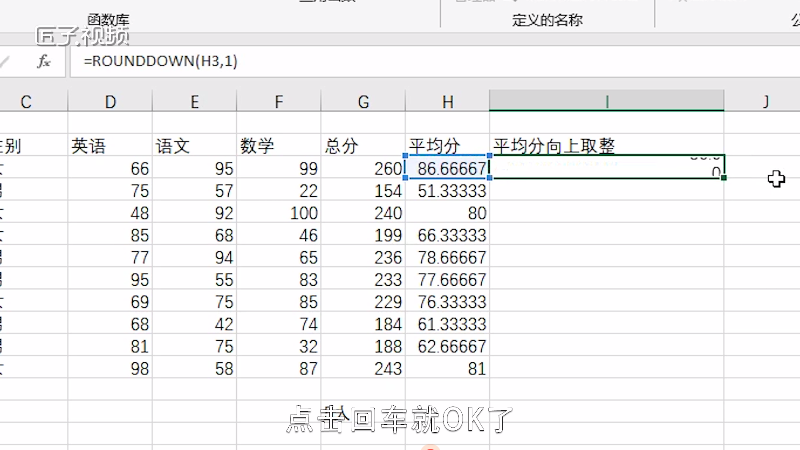Select column E header

pos(194,101)
